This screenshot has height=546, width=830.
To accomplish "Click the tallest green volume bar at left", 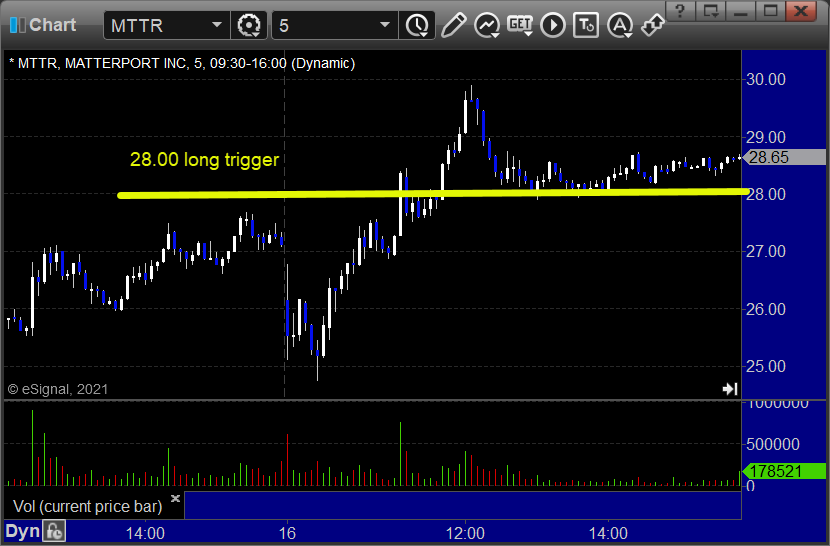I will [32, 447].
